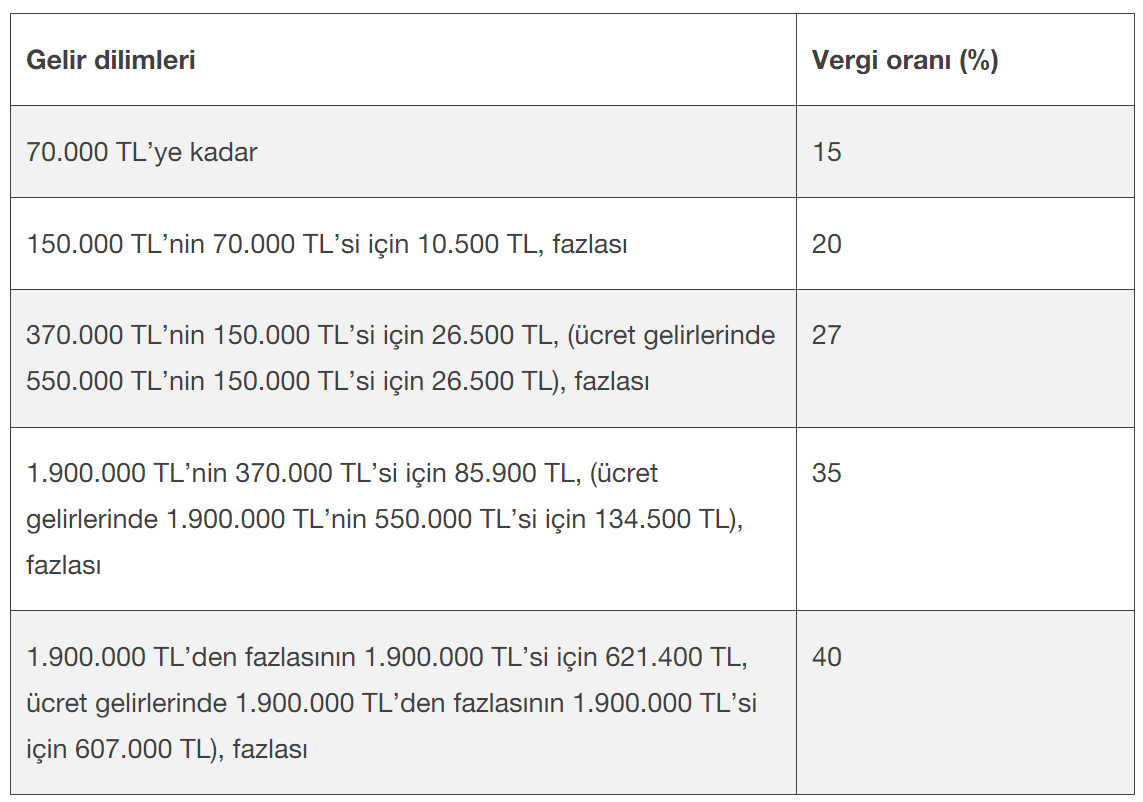Select the description beginning '1.900.000 TL'den fazlasının'

point(391,703)
